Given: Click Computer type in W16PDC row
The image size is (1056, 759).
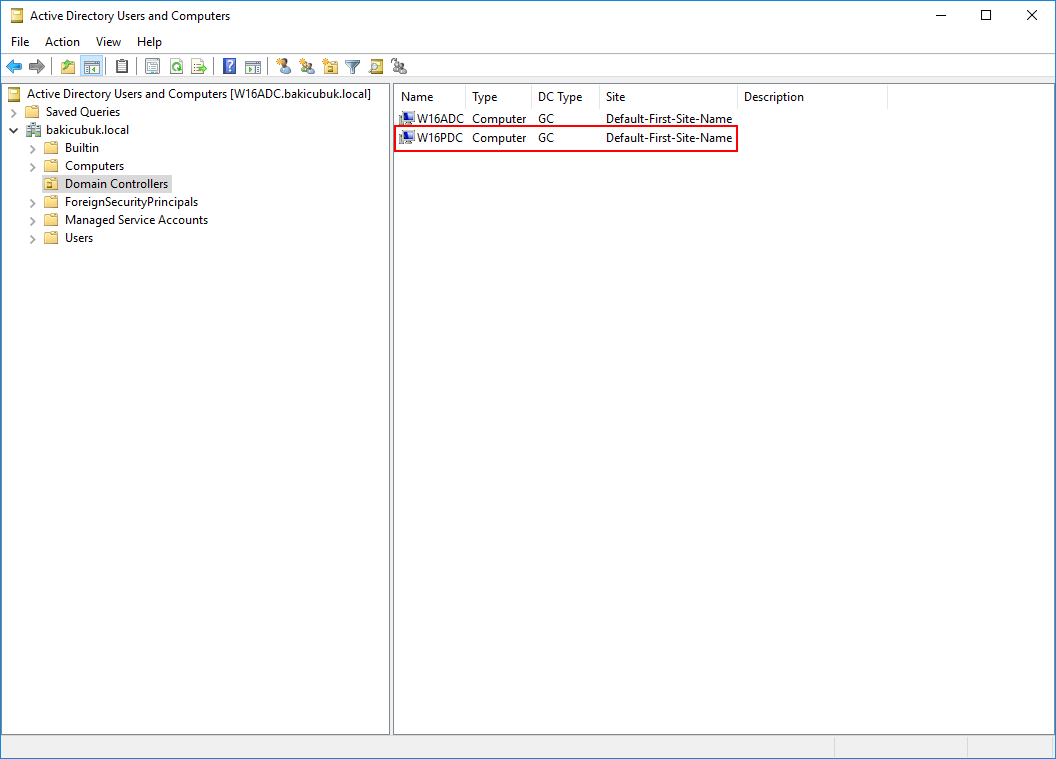Looking at the screenshot, I should coord(499,137).
